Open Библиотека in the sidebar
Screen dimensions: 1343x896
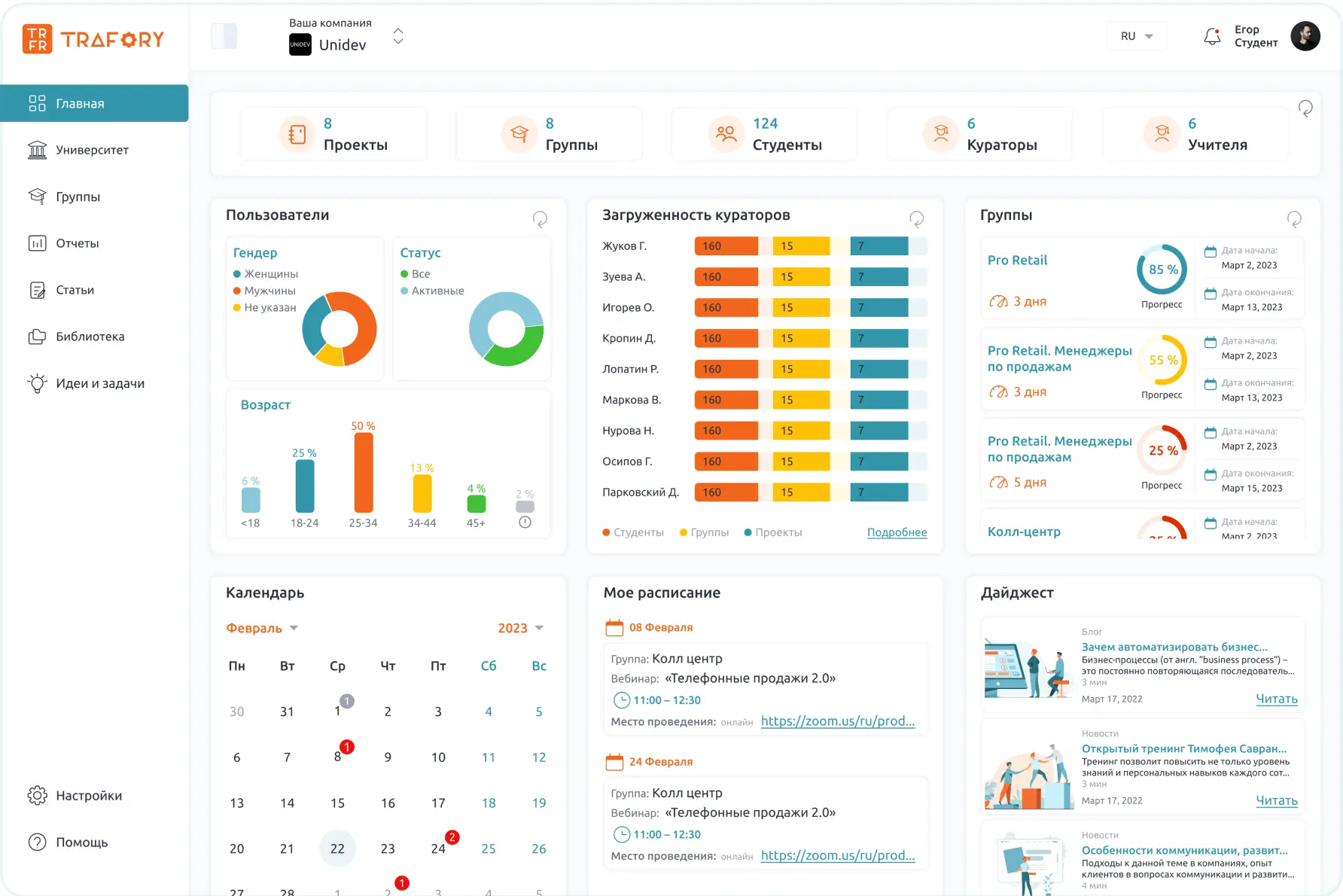click(x=90, y=337)
